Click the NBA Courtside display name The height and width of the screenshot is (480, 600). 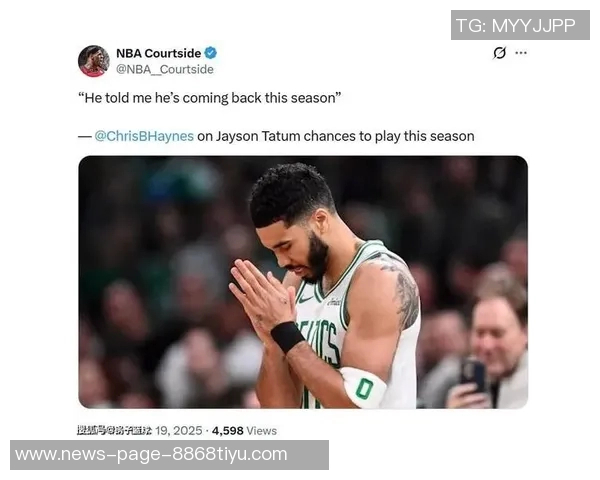pyautogui.click(x=158, y=53)
